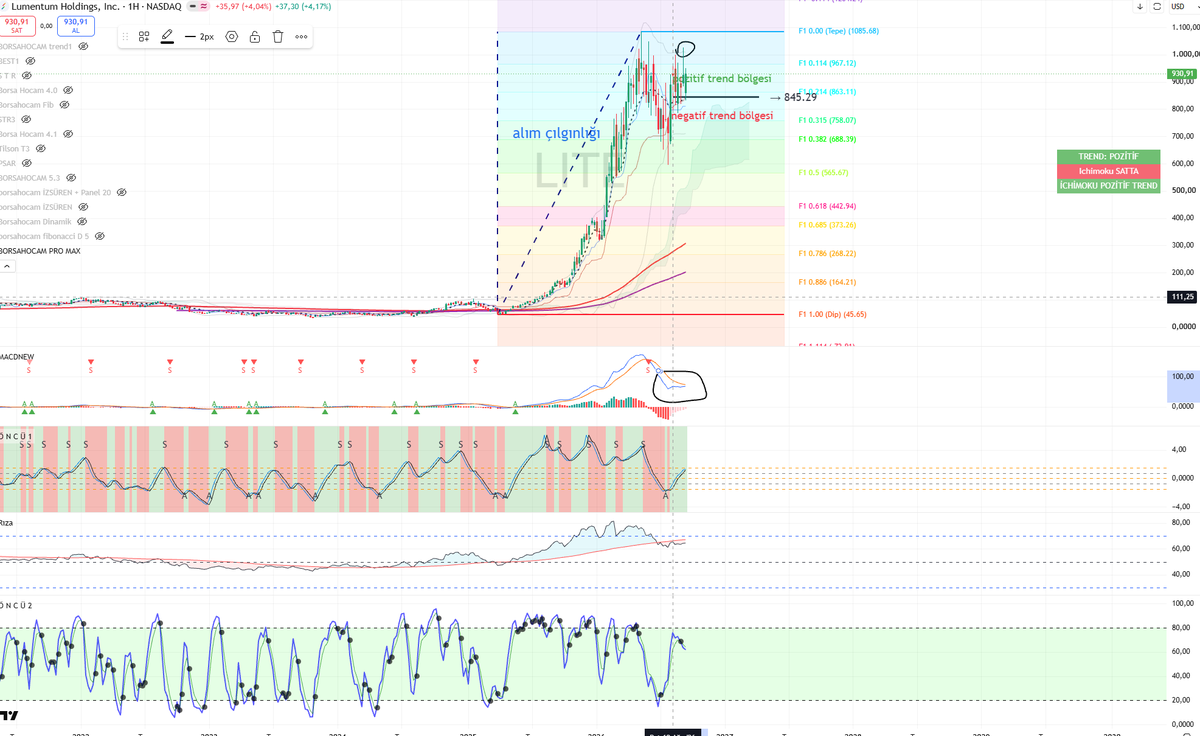Open the drawing templates icon in floating toolbar

coord(144,37)
